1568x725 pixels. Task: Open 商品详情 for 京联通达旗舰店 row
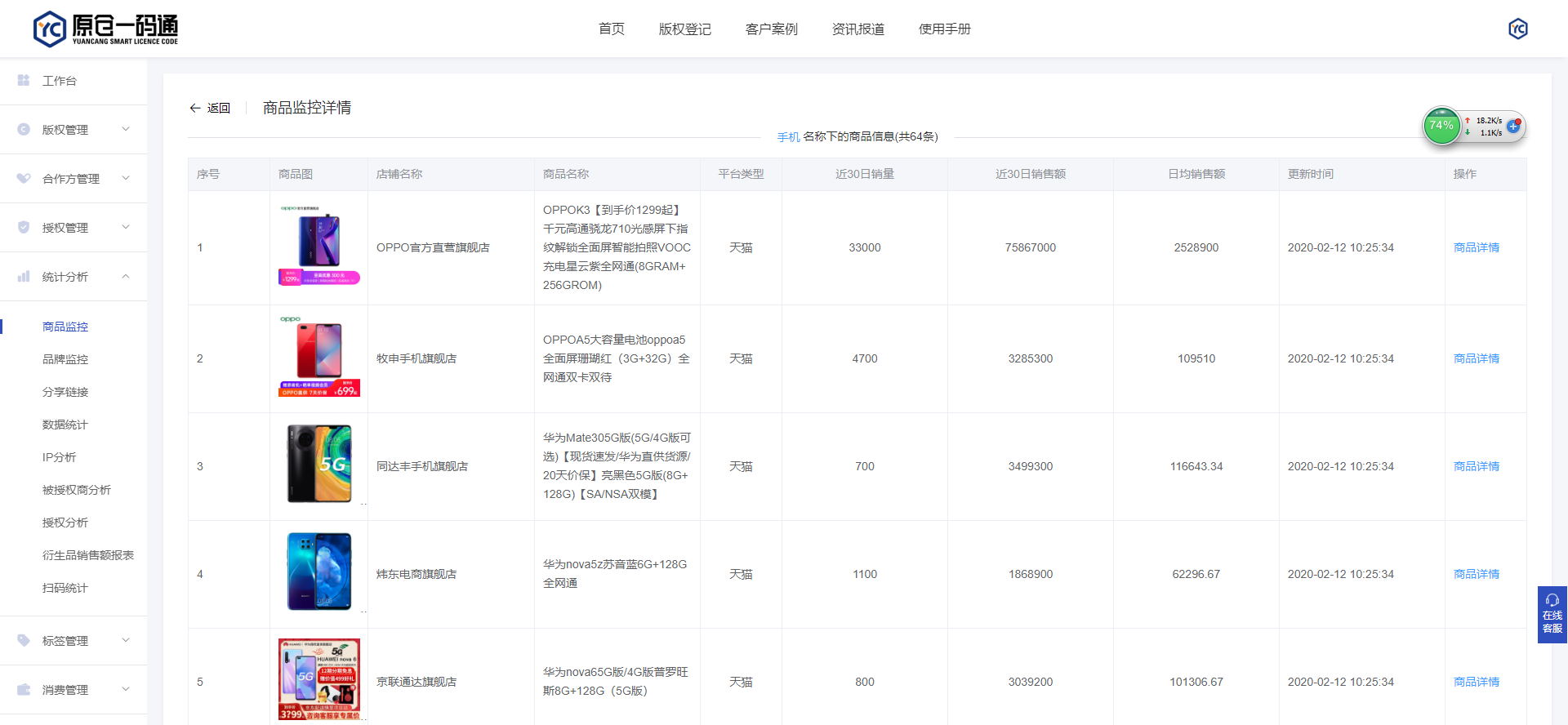coord(1477,682)
